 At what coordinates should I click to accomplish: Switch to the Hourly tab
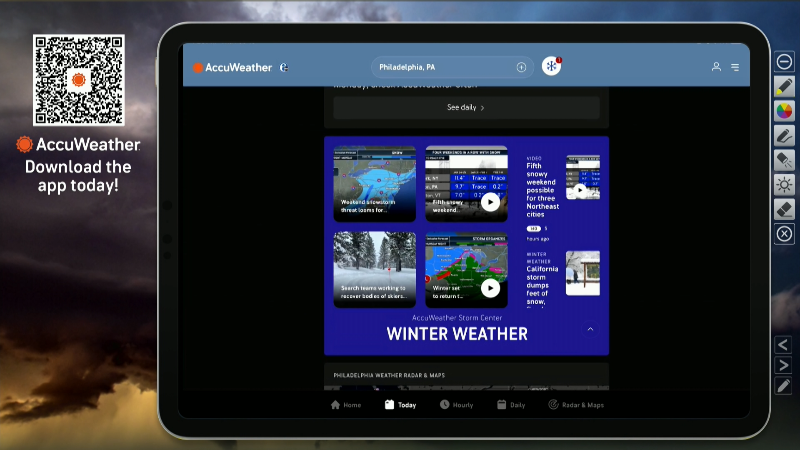(x=456, y=405)
